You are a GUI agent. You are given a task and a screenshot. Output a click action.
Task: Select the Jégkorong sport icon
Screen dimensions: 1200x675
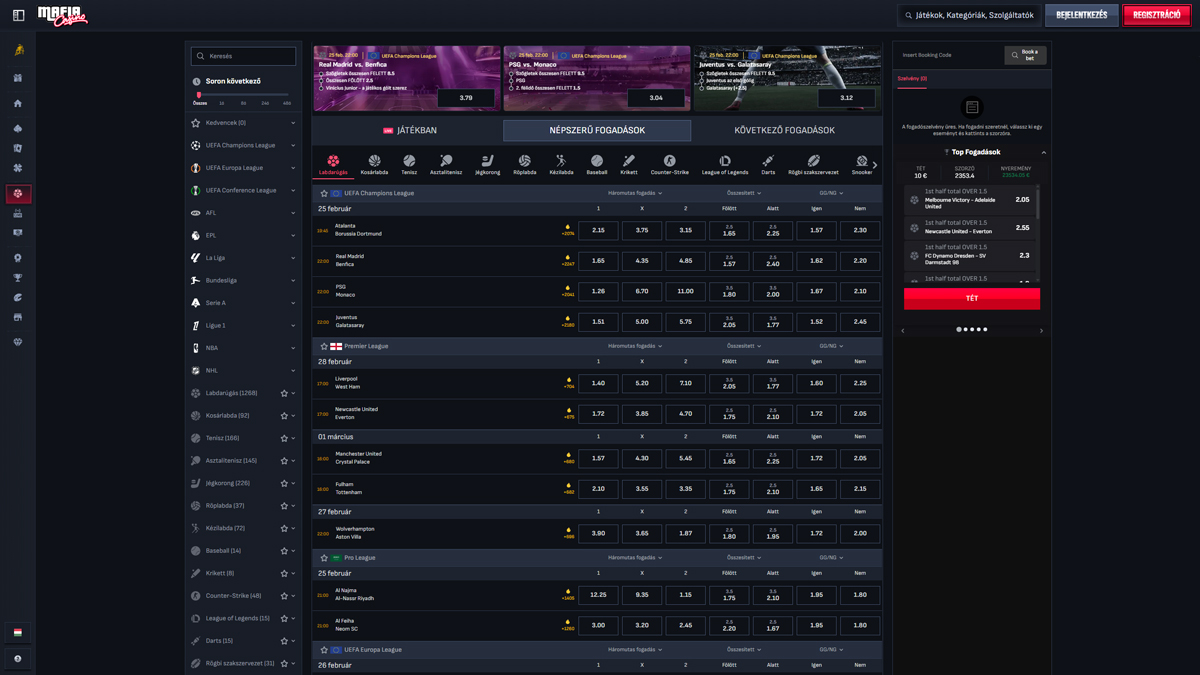tap(487, 163)
